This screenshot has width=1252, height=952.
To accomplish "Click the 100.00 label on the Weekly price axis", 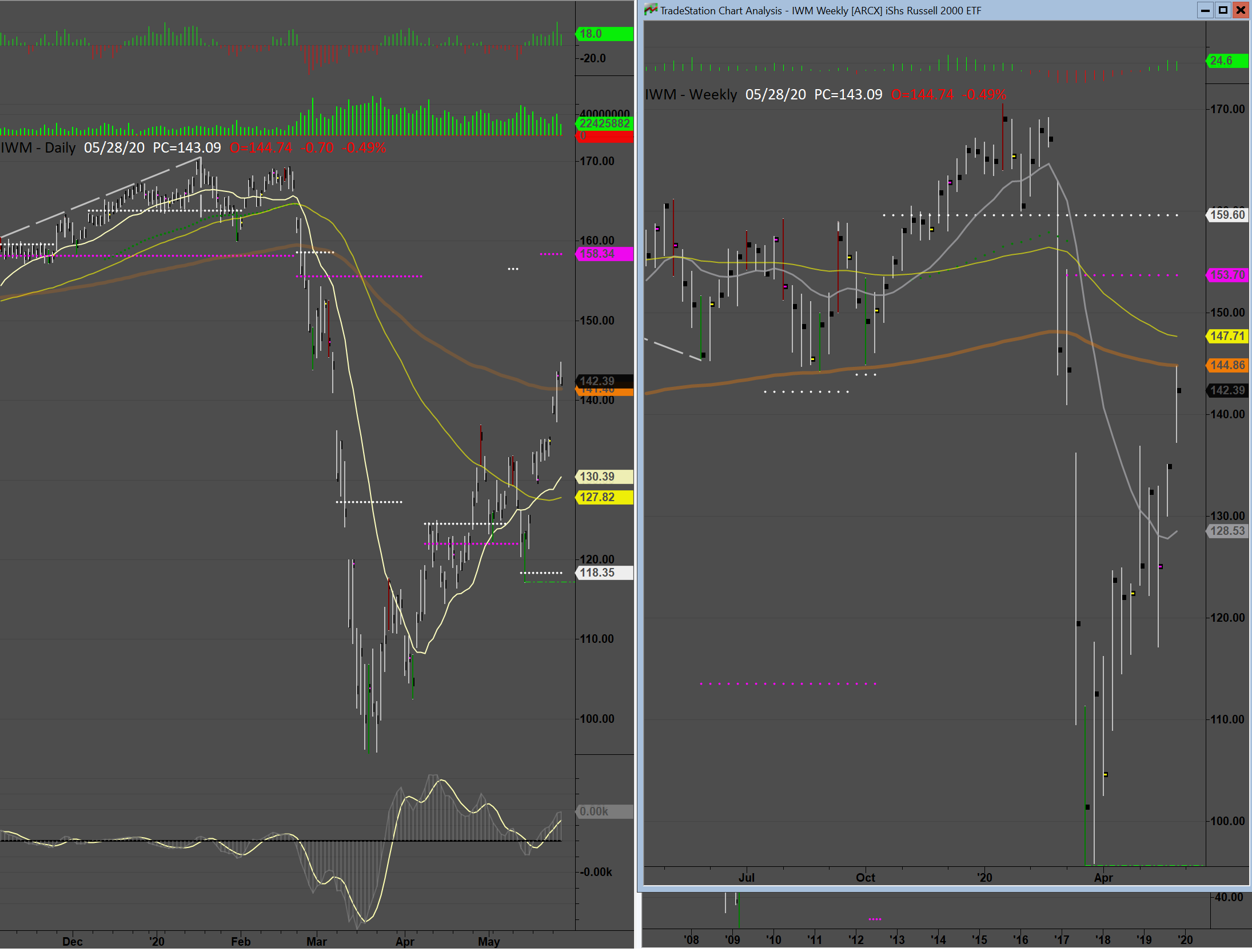I will [x=1227, y=821].
